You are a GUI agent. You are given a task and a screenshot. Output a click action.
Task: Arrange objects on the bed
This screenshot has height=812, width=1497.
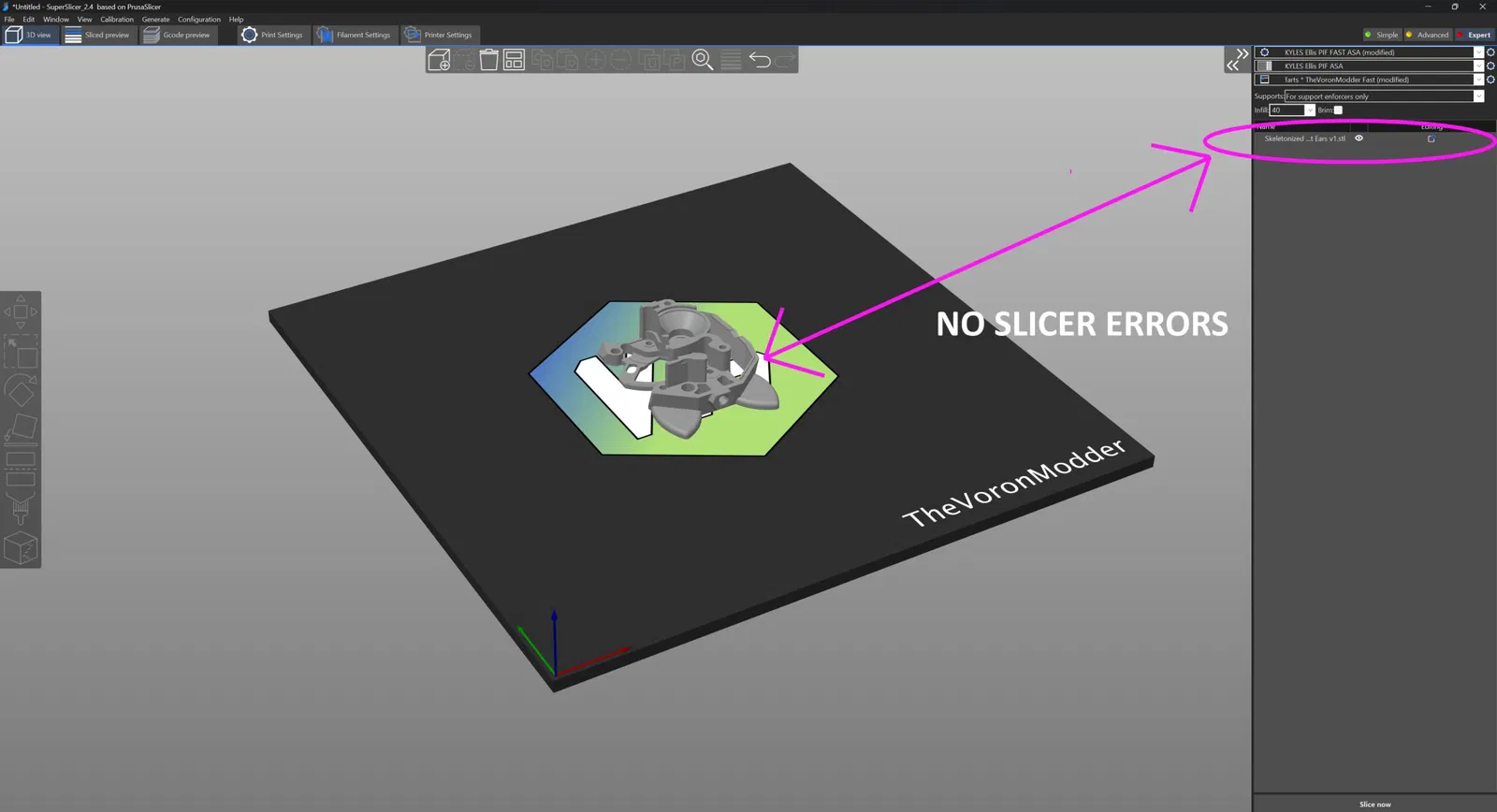[514, 60]
